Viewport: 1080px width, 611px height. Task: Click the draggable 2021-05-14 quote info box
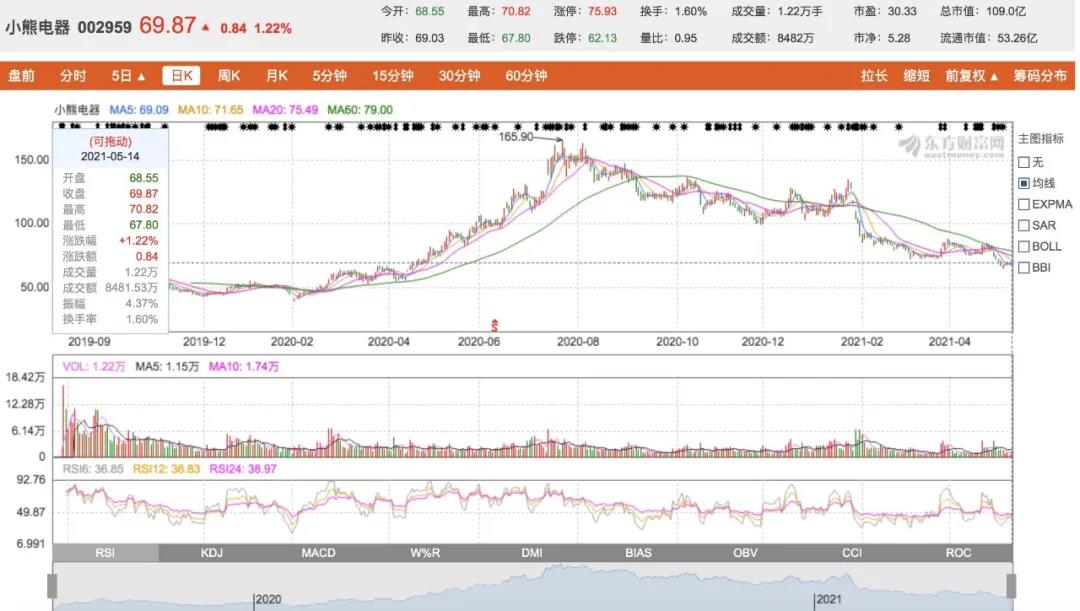click(x=109, y=232)
